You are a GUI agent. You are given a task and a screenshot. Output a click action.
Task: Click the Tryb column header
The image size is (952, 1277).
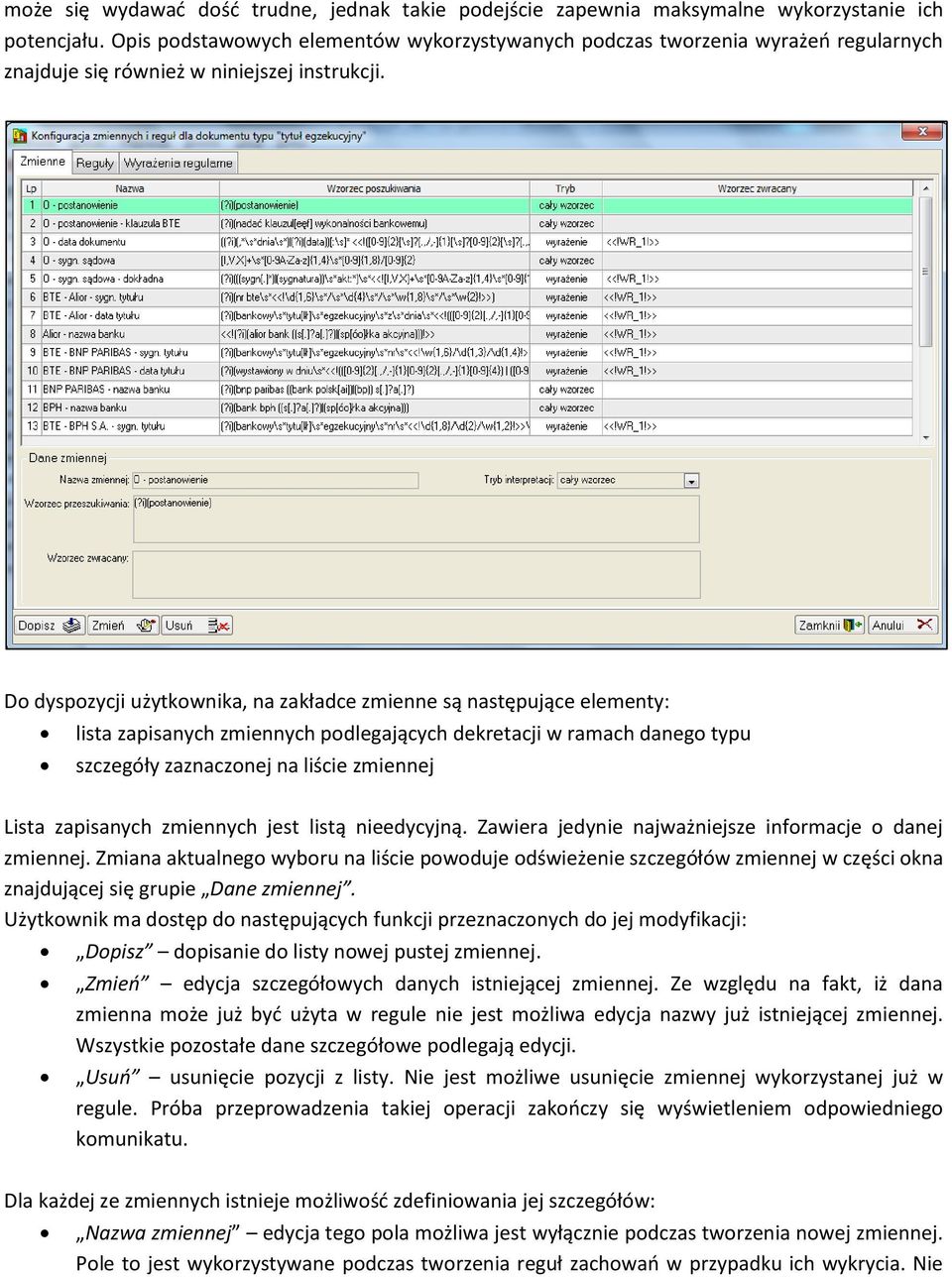[565, 188]
